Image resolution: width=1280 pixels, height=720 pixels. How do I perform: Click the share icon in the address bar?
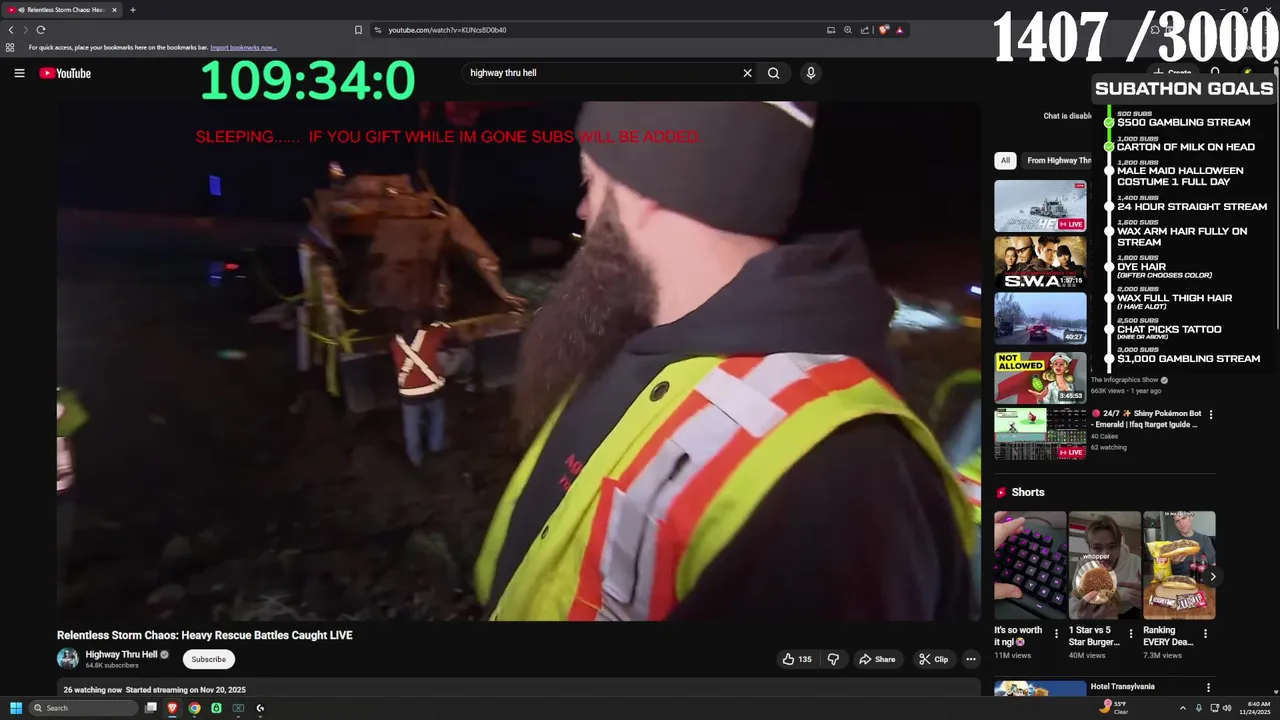coord(865,30)
